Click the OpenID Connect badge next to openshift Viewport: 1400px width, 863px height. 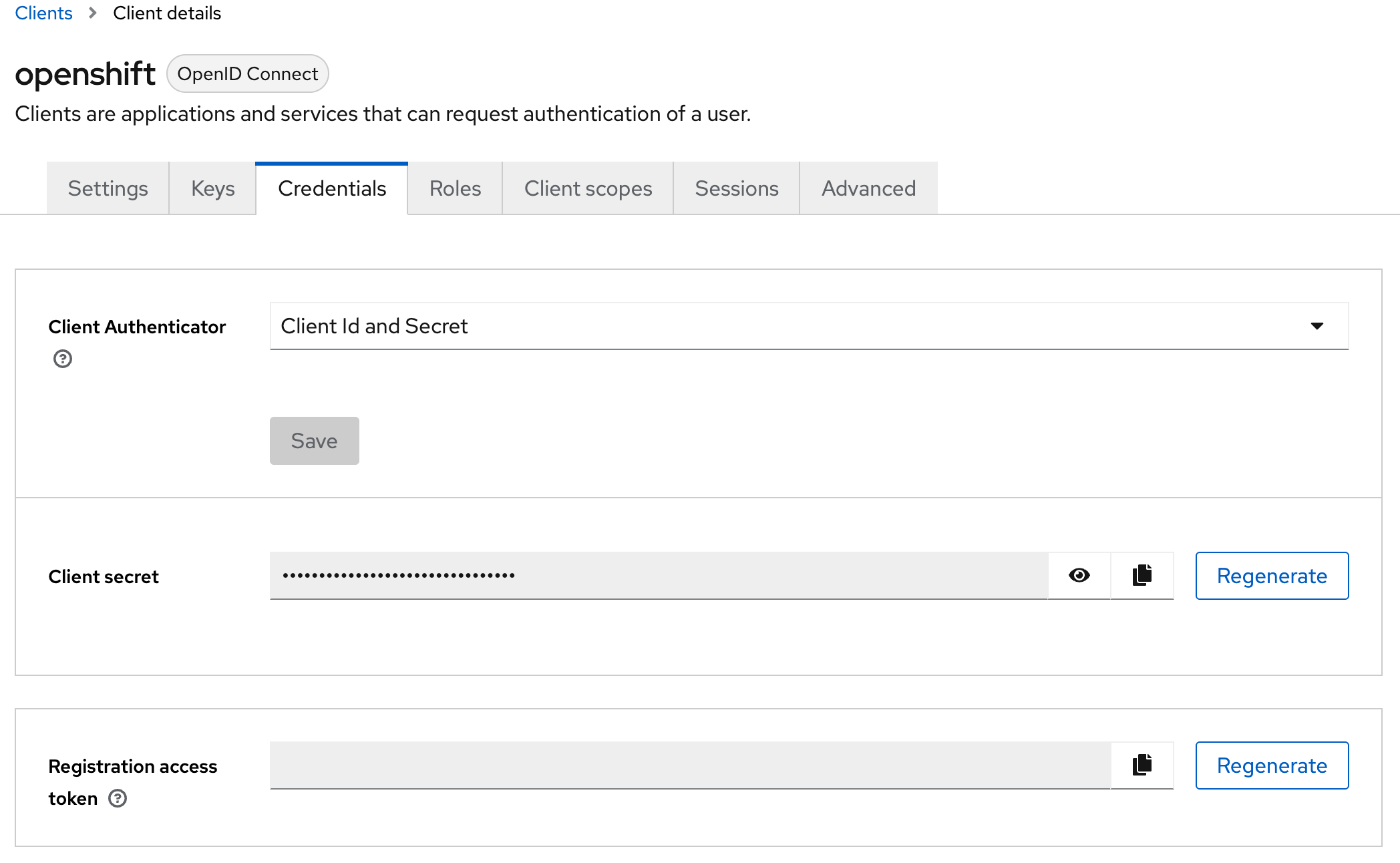[x=247, y=73]
